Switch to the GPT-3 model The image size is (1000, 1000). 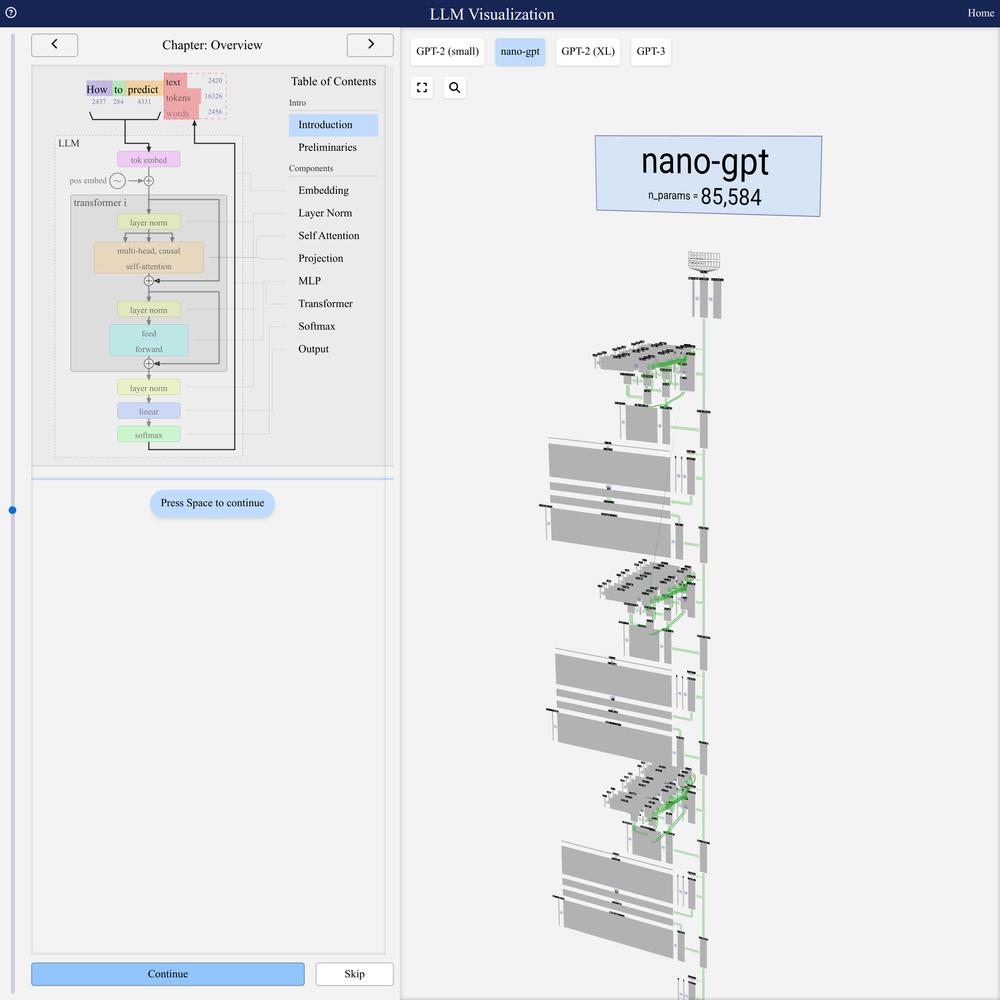click(x=651, y=52)
